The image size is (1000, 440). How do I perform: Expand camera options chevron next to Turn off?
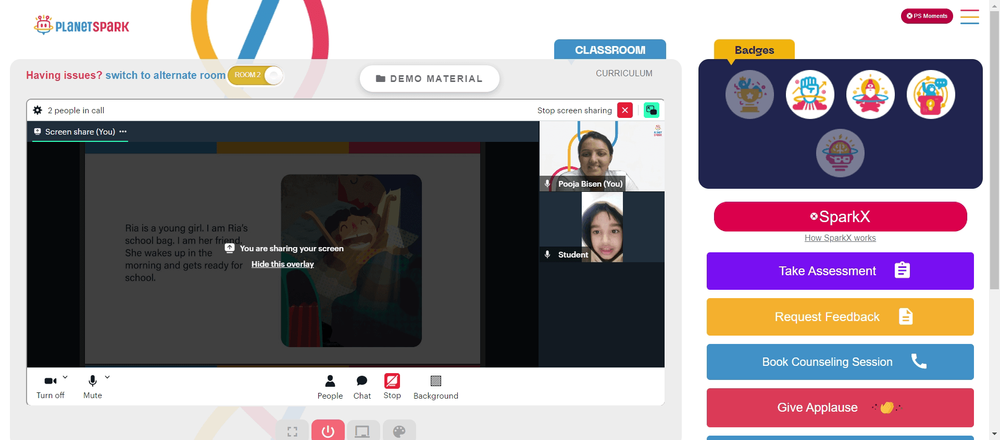tap(65, 377)
